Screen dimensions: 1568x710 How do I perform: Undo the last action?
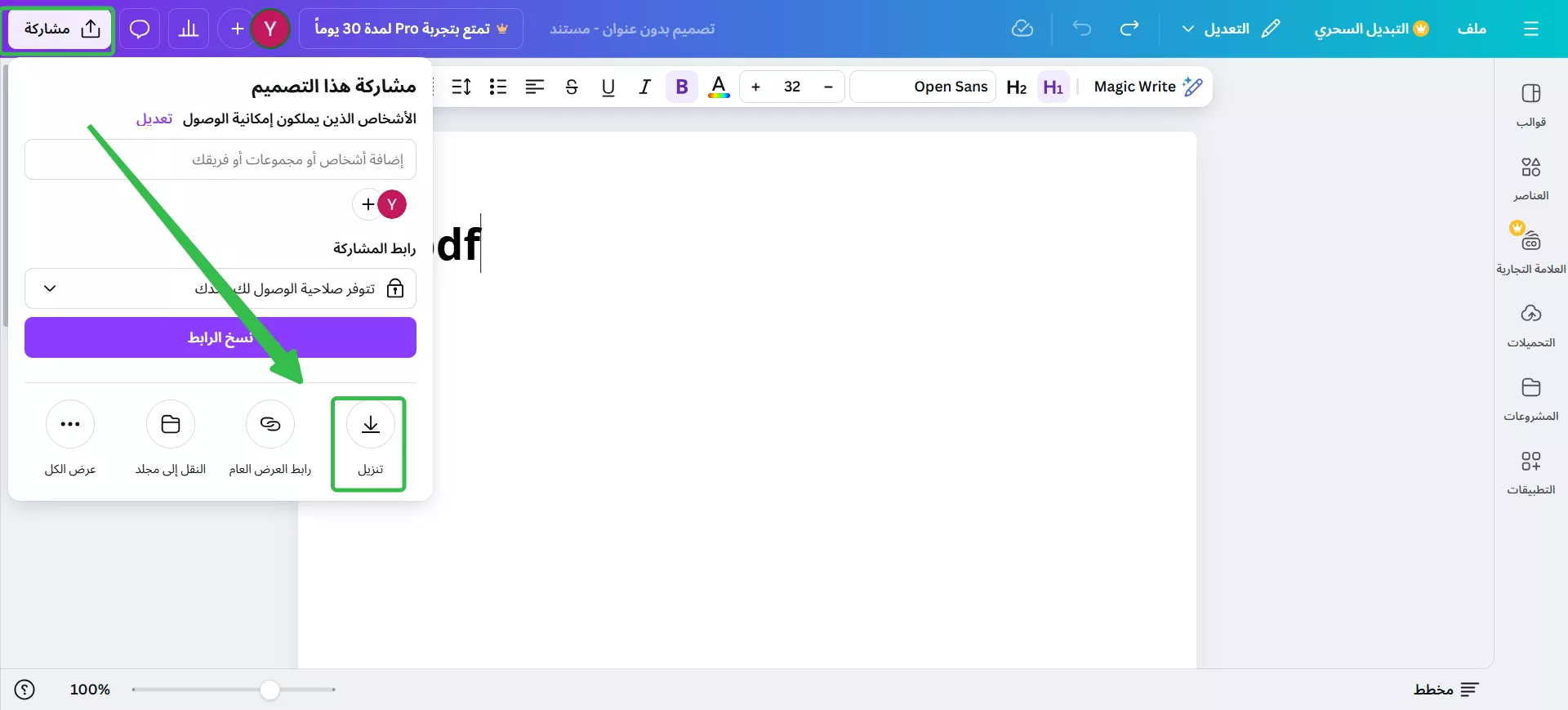pos(1082,29)
